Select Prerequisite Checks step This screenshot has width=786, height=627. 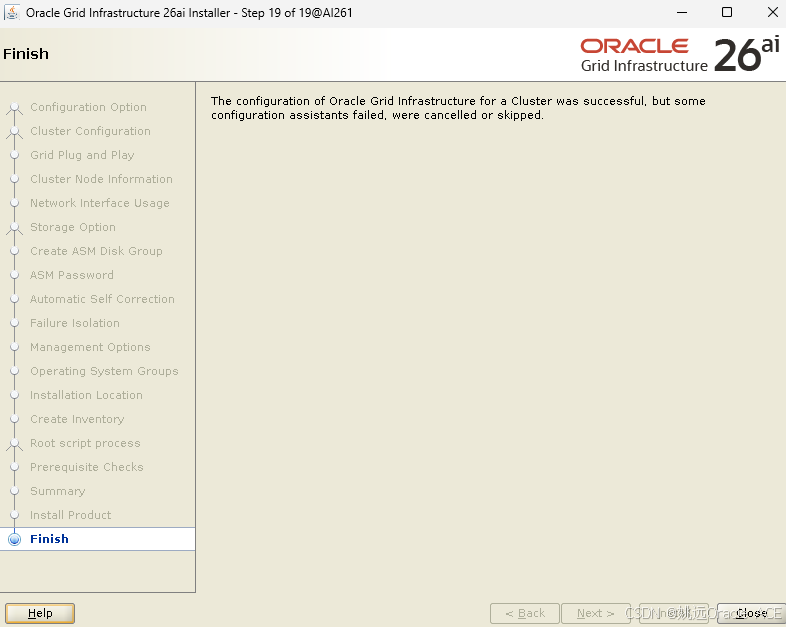pos(87,467)
